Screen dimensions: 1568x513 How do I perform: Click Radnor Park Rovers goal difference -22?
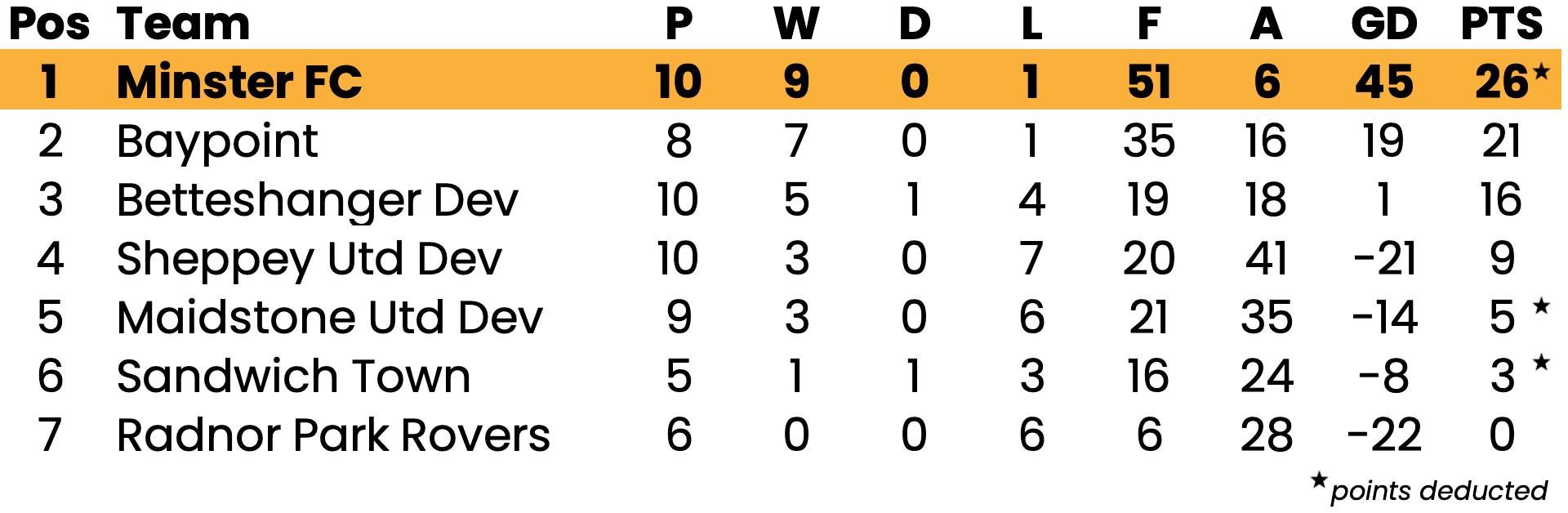tap(1383, 435)
